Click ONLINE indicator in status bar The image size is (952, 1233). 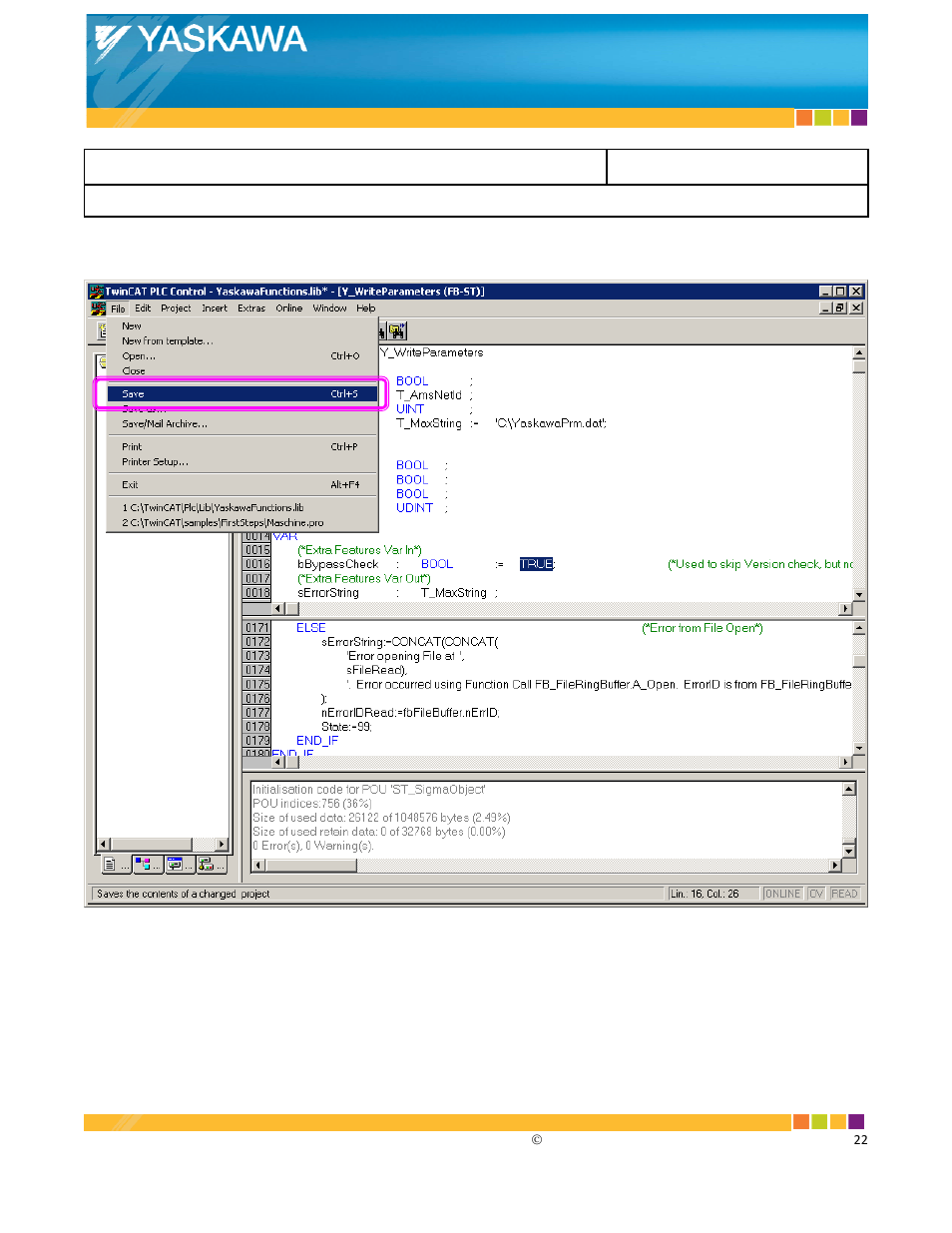[782, 894]
